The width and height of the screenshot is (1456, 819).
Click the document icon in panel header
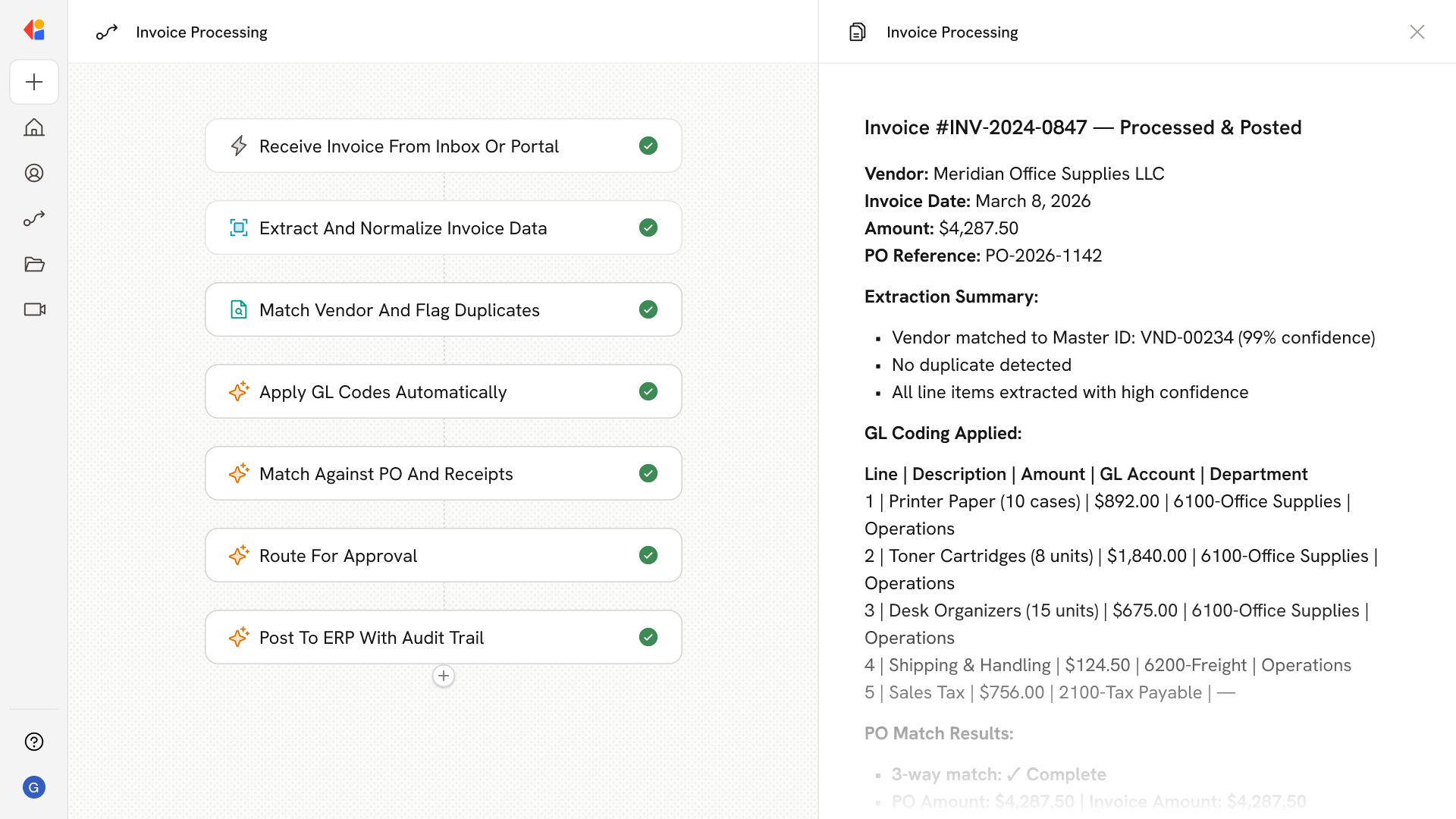(x=857, y=32)
